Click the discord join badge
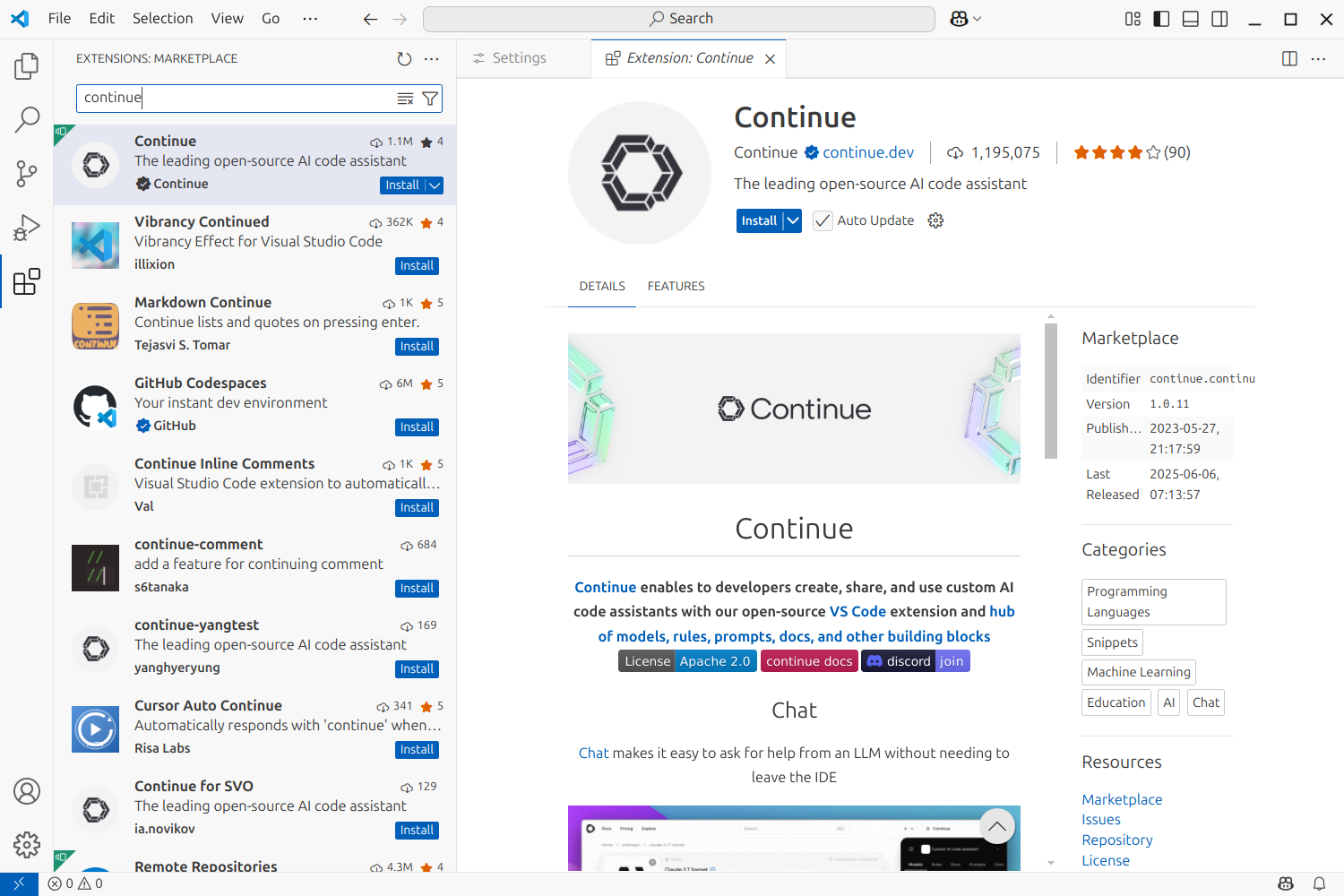The width and height of the screenshot is (1344, 896). (x=916, y=661)
